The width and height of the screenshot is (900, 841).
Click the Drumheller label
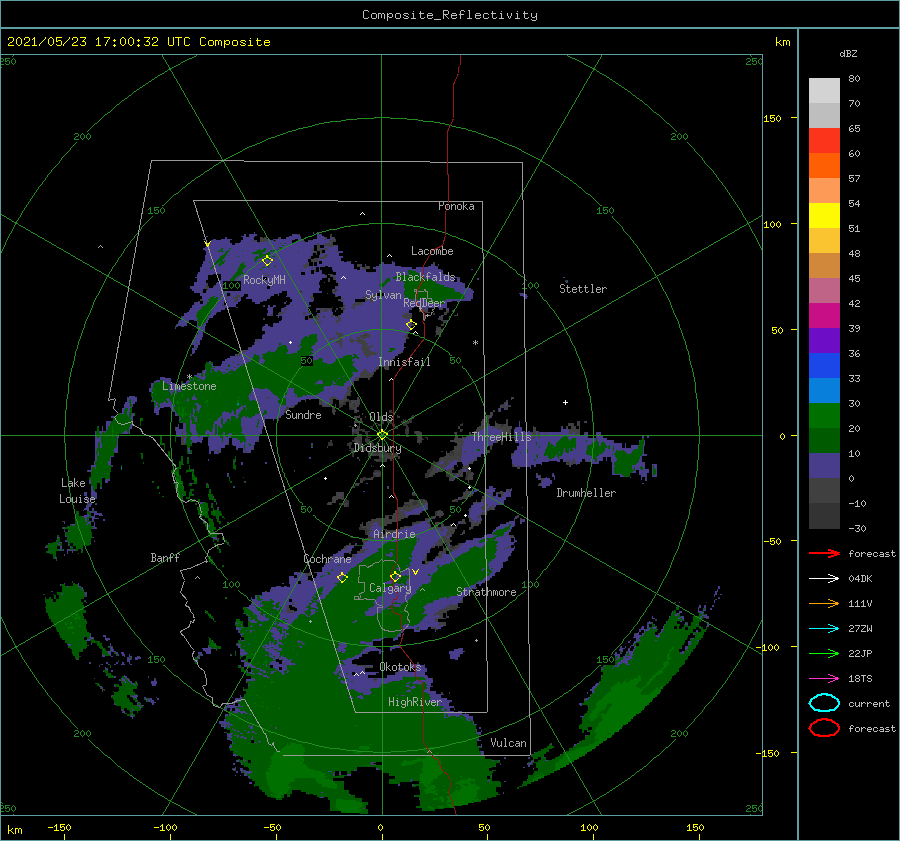point(586,493)
